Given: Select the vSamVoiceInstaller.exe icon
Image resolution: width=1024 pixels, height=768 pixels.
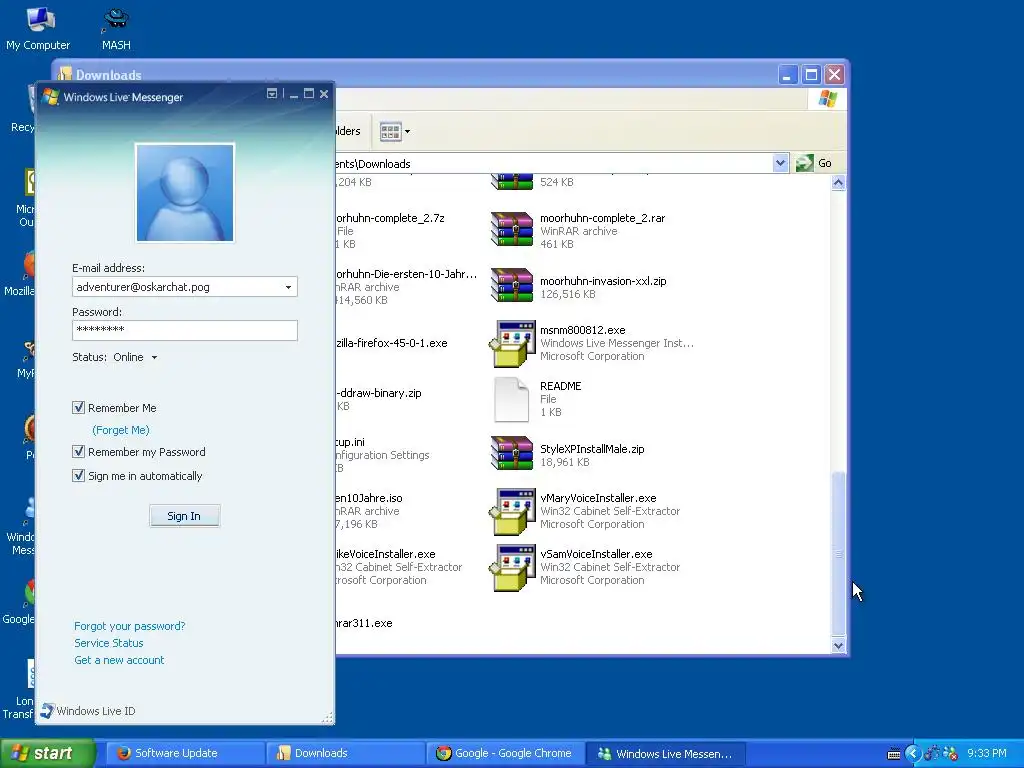Looking at the screenshot, I should pos(511,568).
